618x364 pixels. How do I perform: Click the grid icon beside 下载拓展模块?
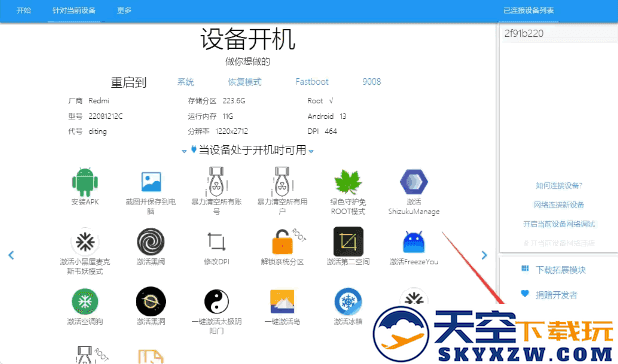pyautogui.click(x=525, y=269)
